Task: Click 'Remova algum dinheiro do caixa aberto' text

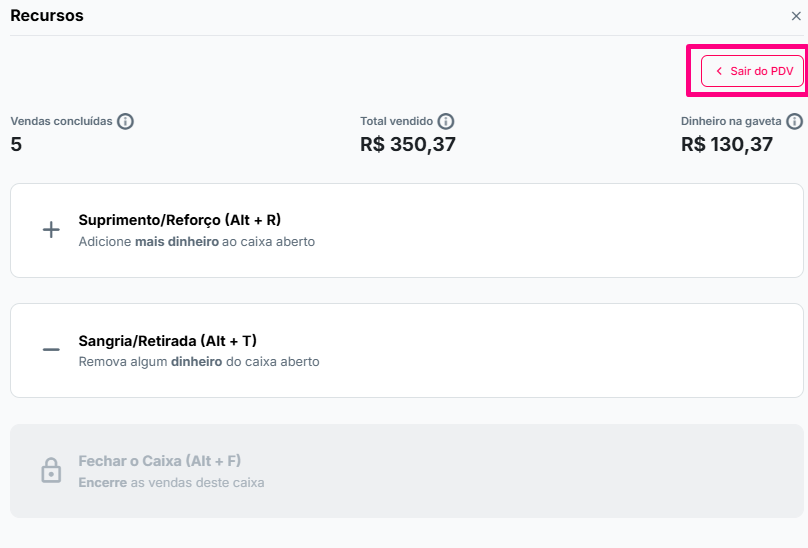Action: [199, 361]
